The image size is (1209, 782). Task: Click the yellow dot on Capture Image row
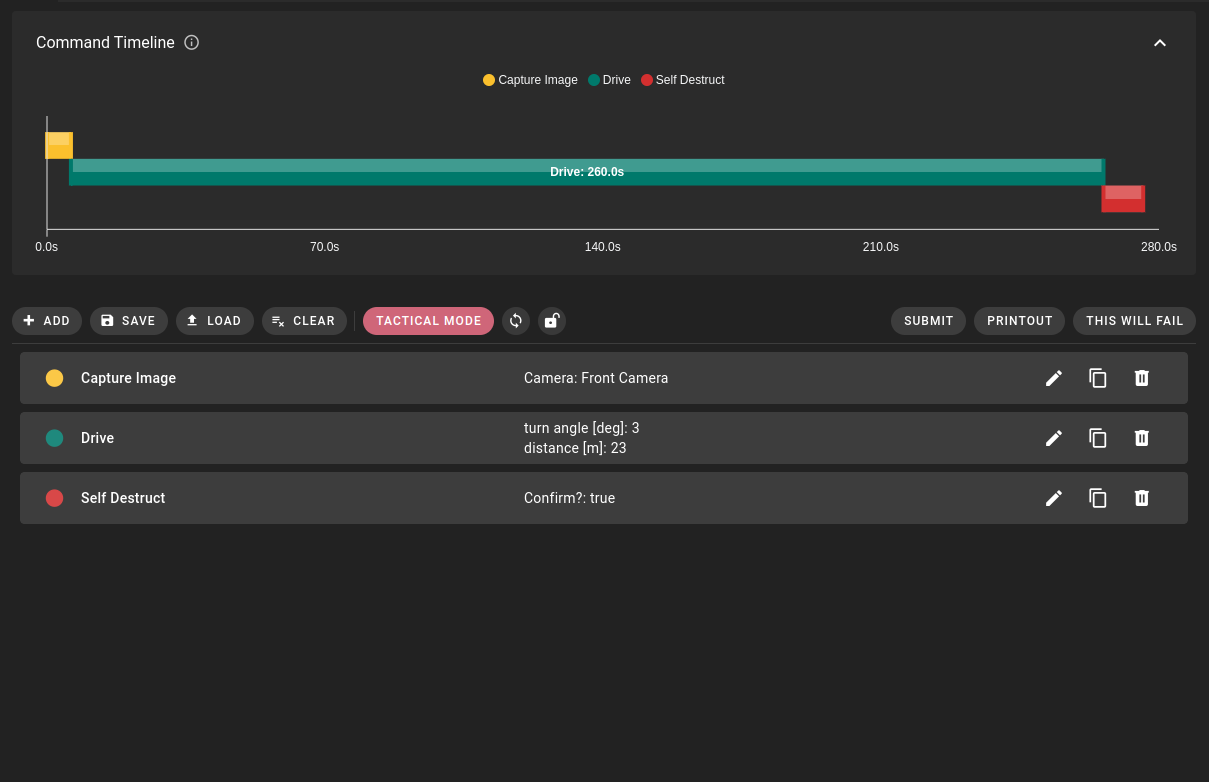pos(55,378)
